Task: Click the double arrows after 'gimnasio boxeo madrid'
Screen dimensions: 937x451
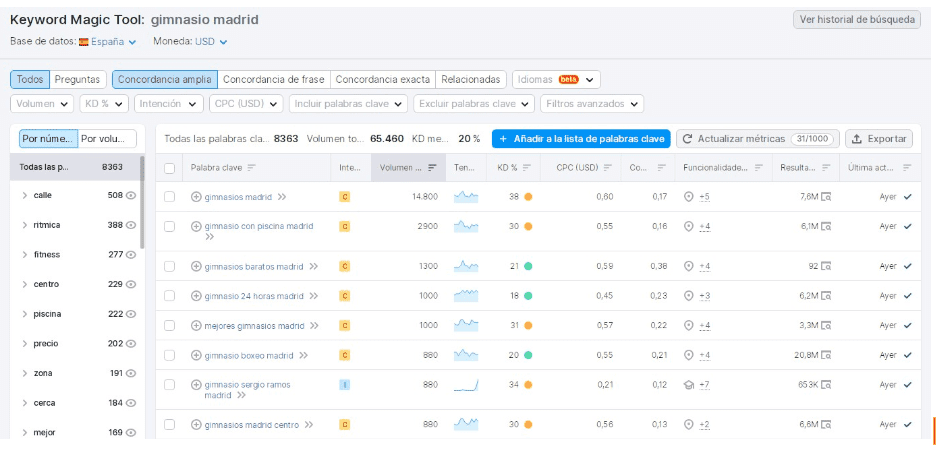Action: [303, 355]
